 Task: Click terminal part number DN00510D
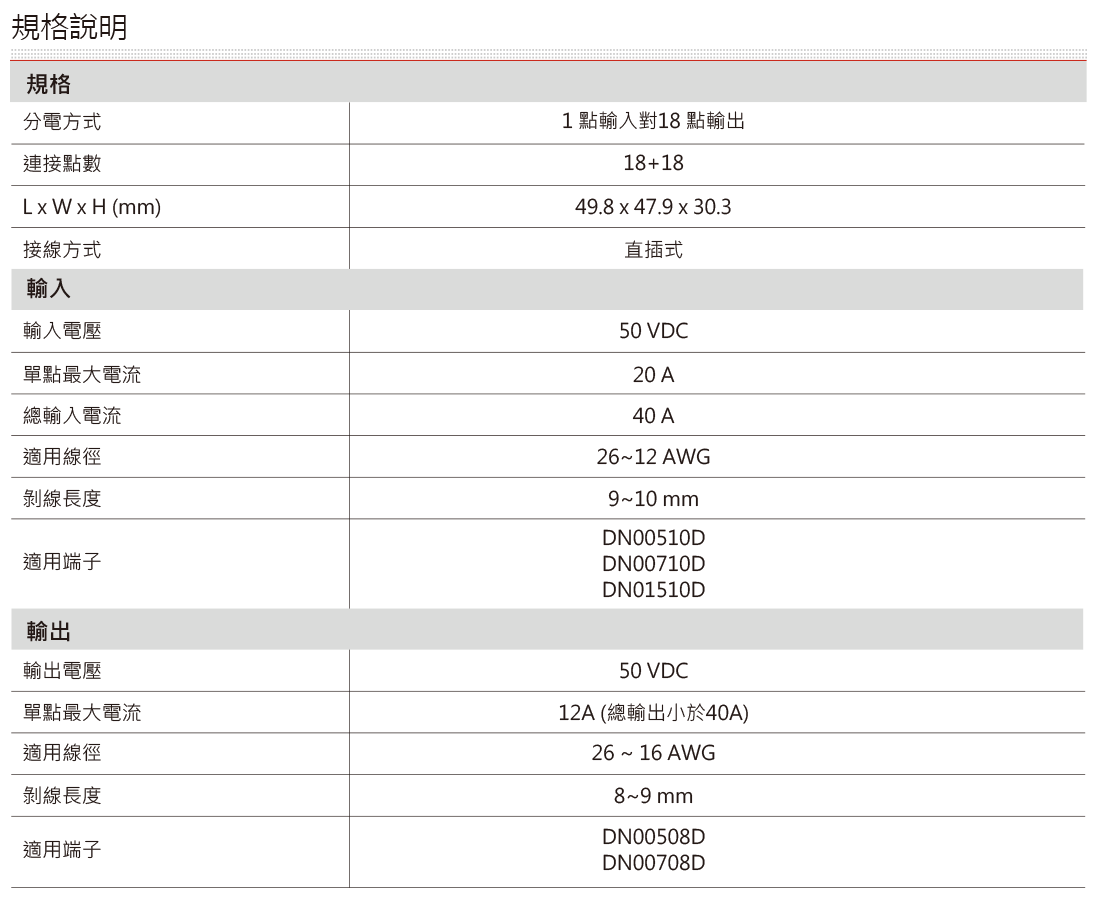click(x=653, y=539)
